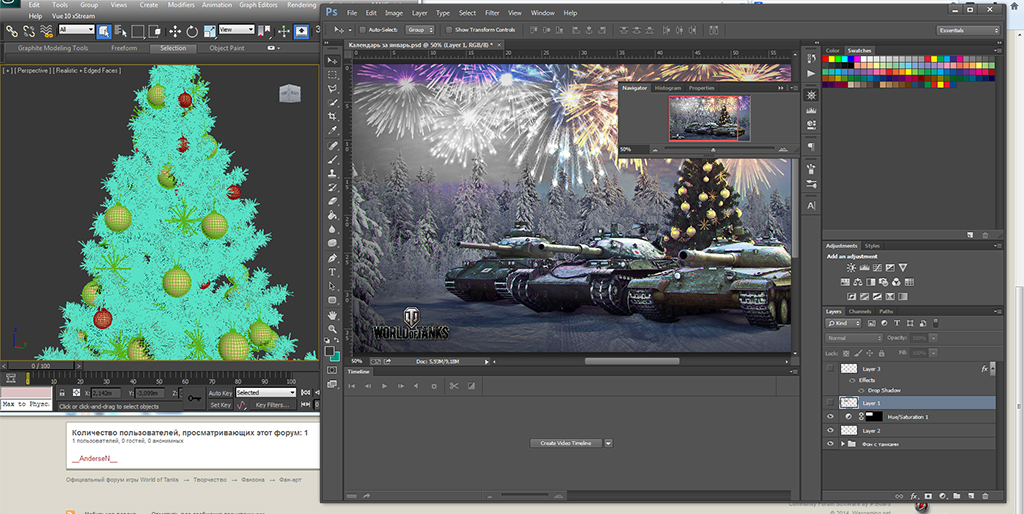Open the Modifiers menu in 3ds Max
Screen dimensions: 1024x514
(x=180, y=5)
